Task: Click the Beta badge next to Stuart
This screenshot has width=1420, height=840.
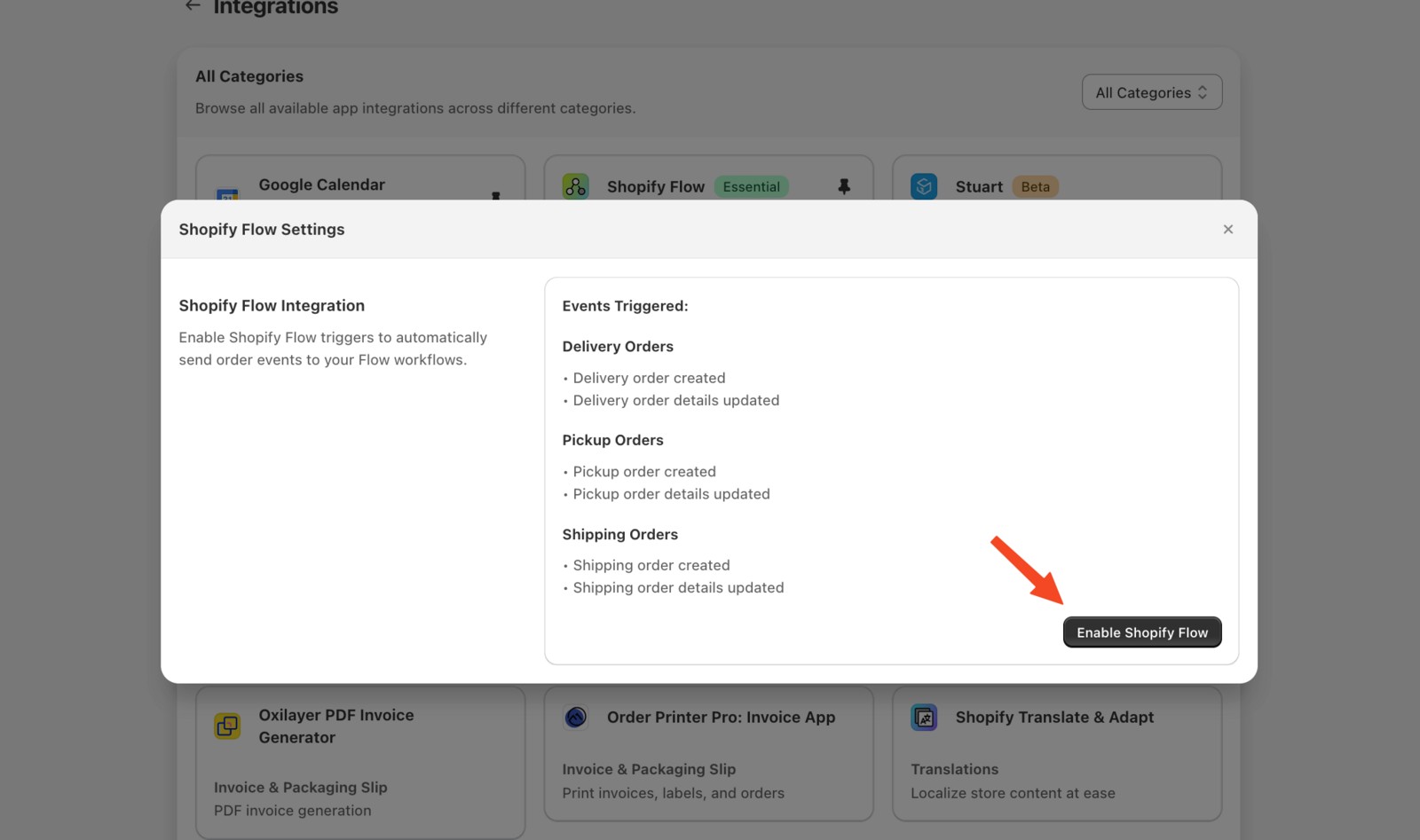Action: point(1035,186)
